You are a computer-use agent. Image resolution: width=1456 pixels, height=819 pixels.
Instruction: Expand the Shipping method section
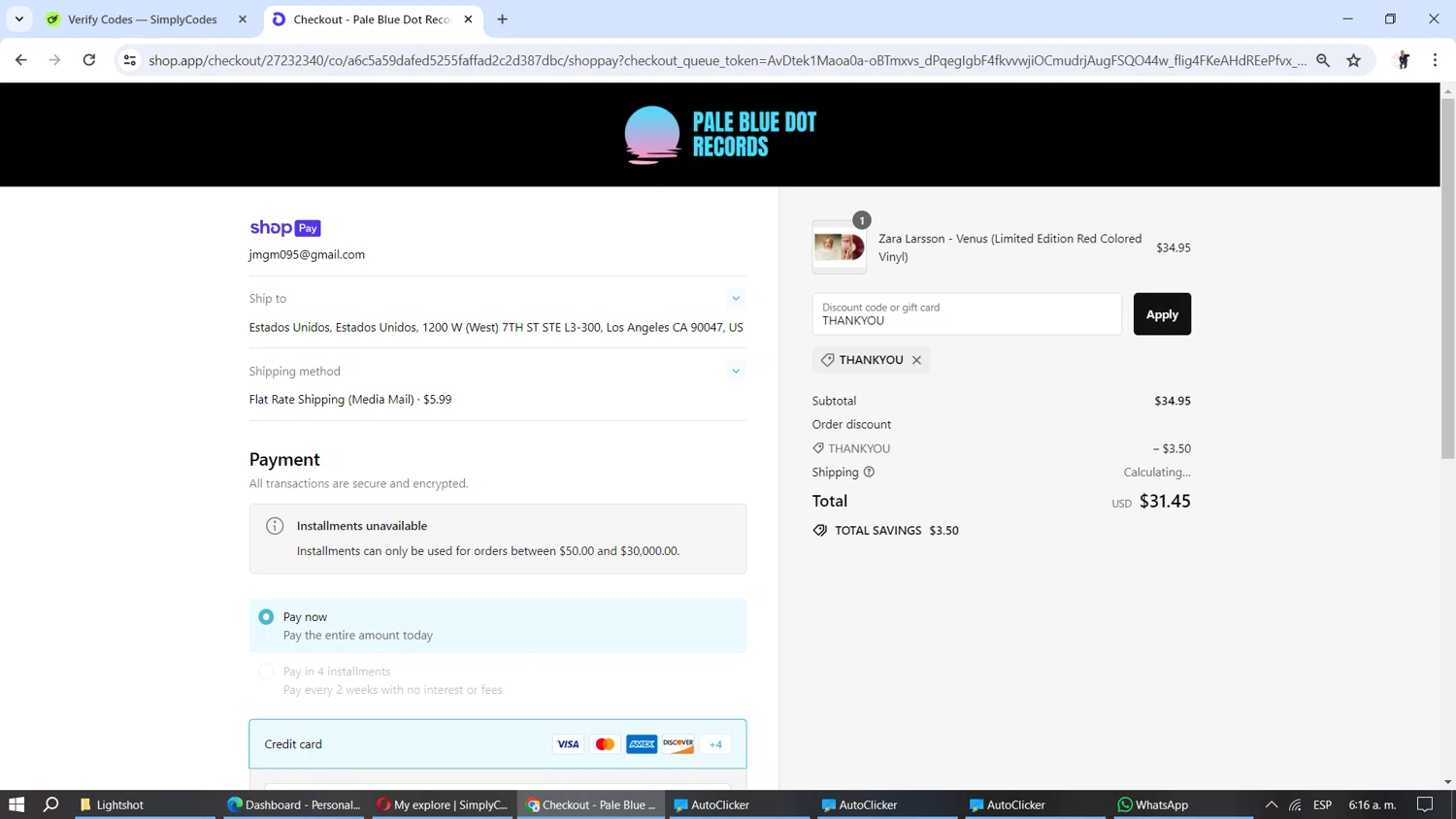pos(736,372)
